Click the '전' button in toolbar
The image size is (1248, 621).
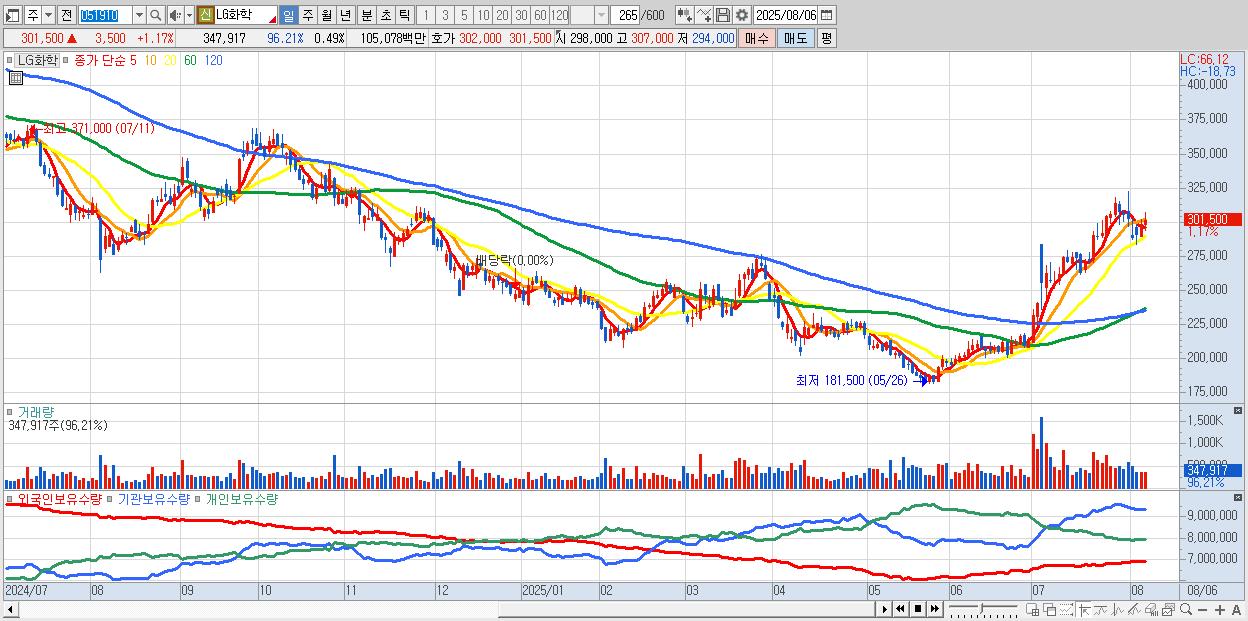[x=67, y=16]
